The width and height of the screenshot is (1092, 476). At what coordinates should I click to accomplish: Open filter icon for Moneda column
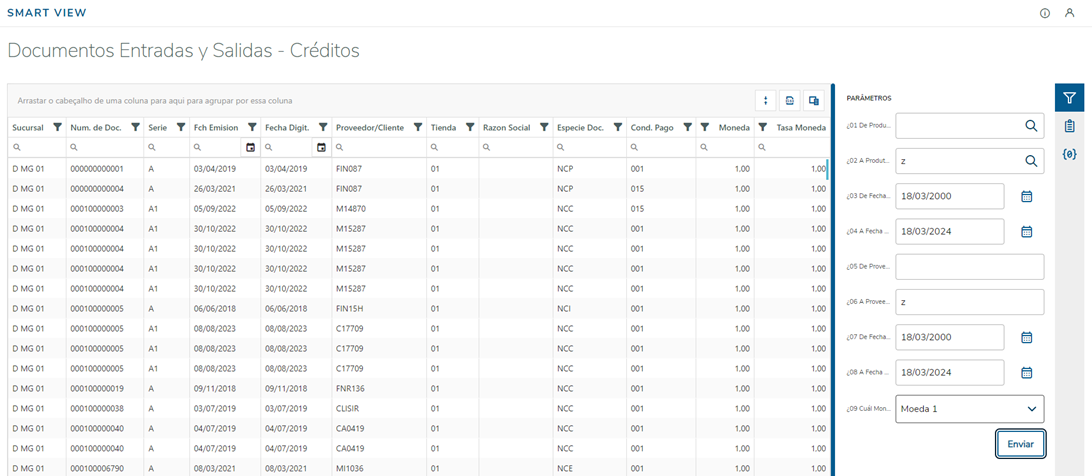click(x=705, y=128)
